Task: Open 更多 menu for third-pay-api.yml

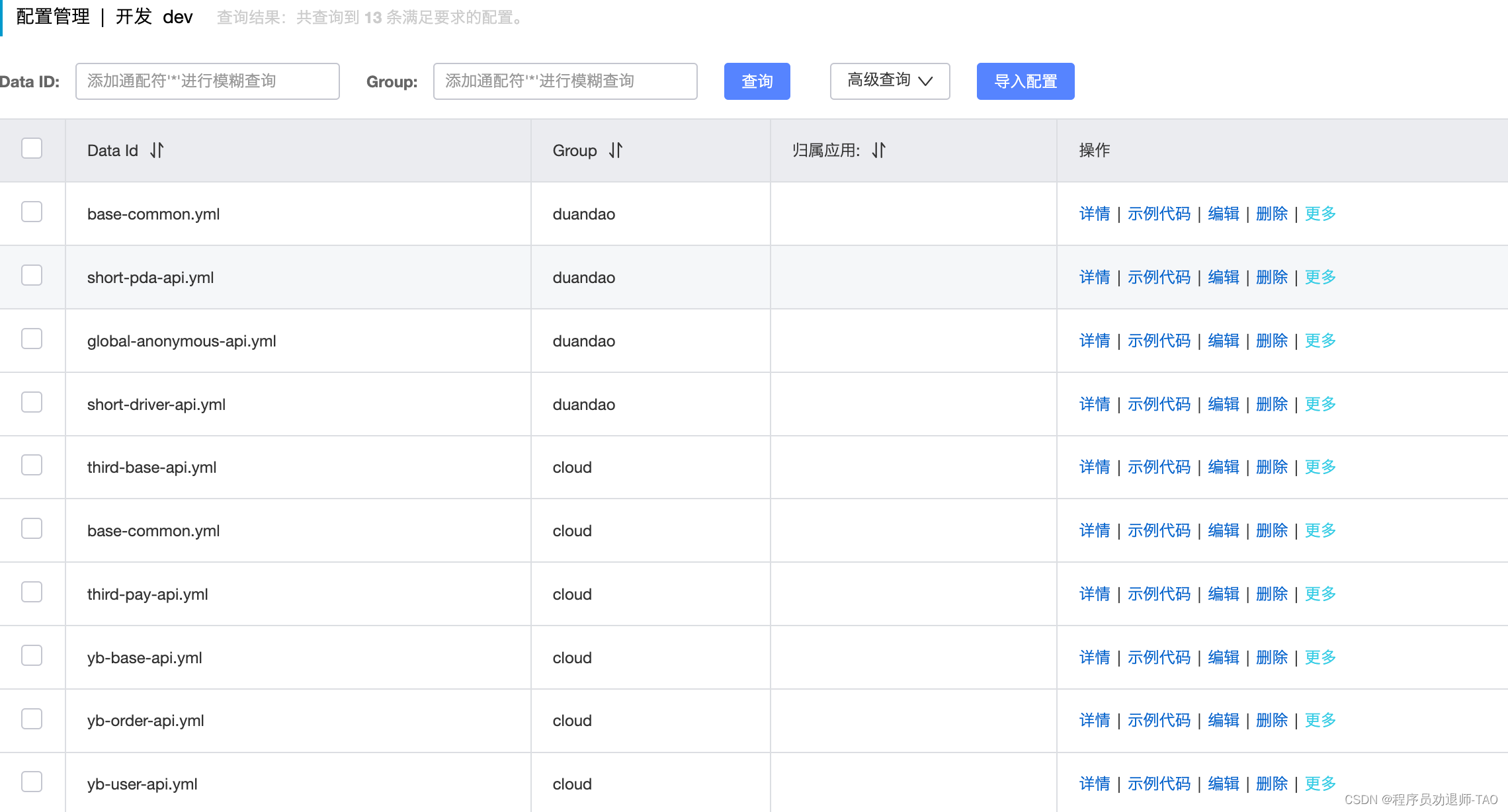Action: pyautogui.click(x=1320, y=594)
